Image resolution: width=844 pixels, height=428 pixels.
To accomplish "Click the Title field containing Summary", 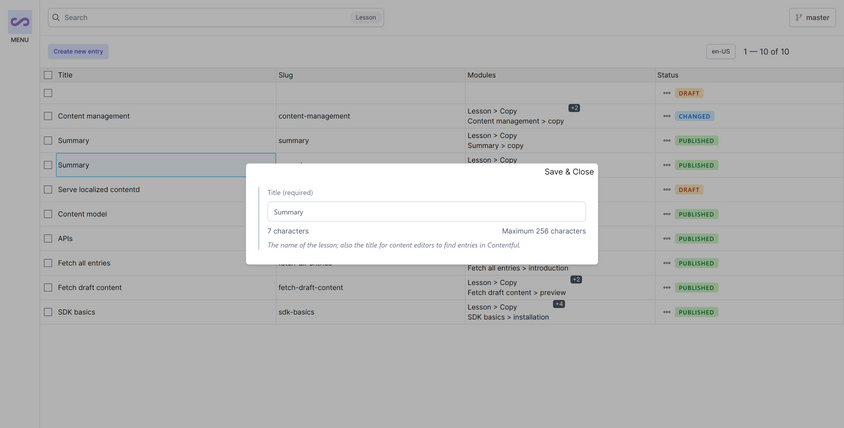I will pyautogui.click(x=426, y=212).
